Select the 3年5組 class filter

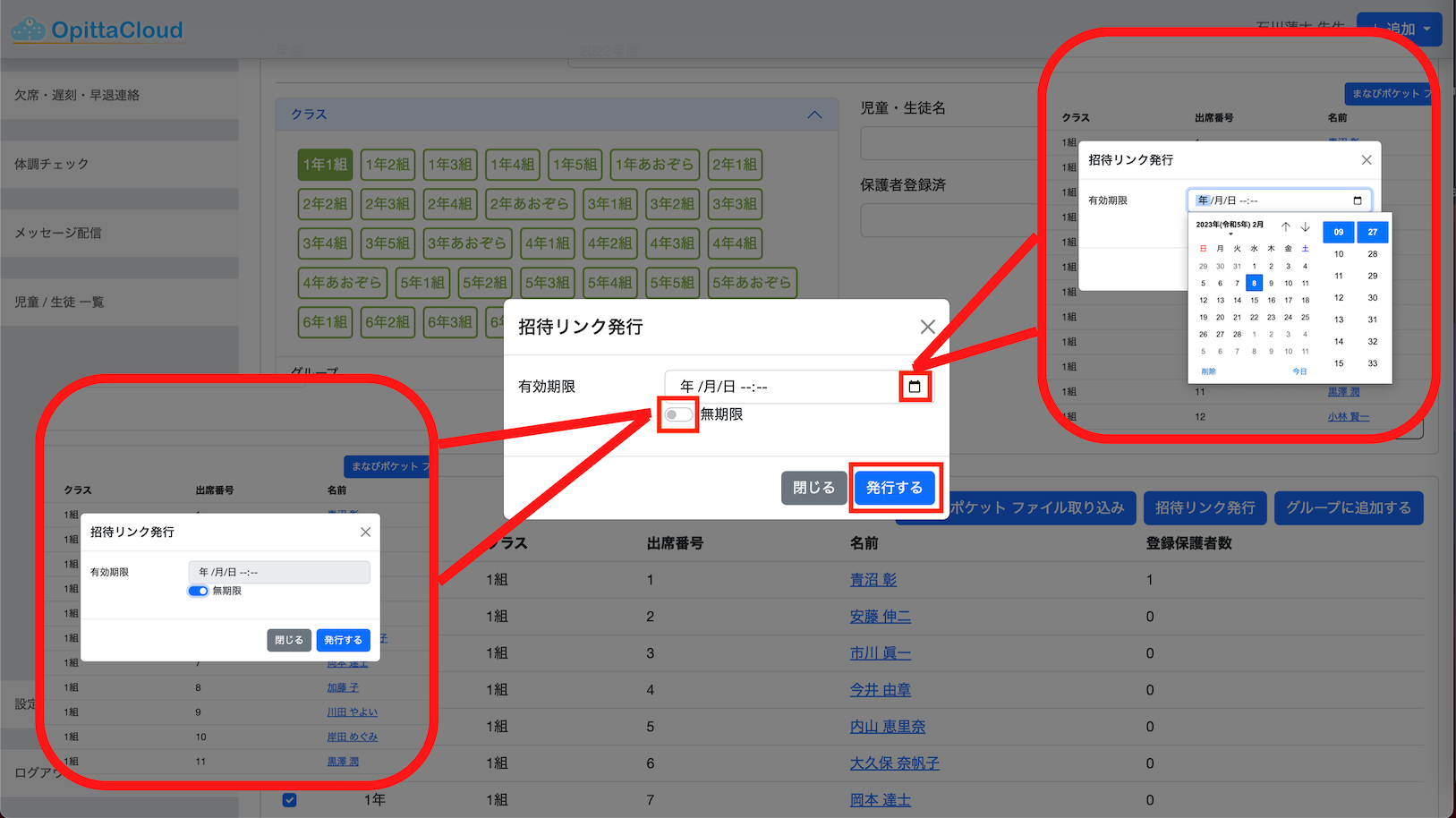pos(387,243)
